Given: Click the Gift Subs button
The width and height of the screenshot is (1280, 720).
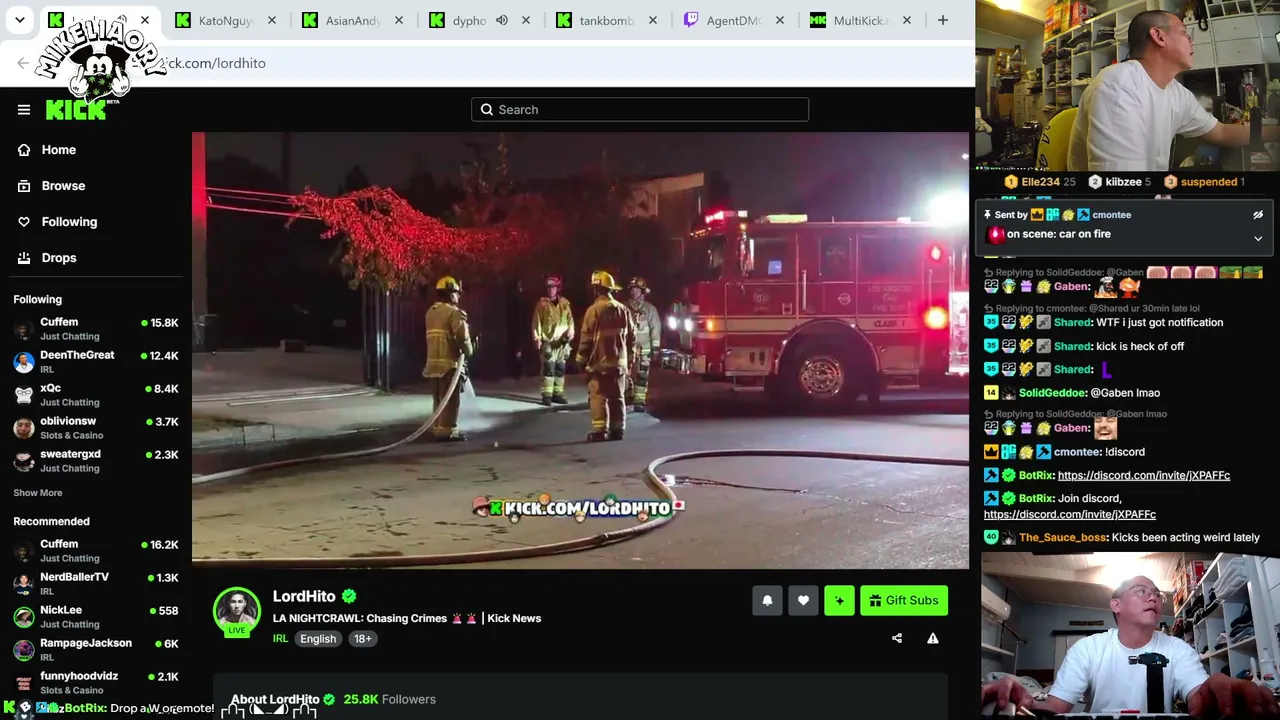Looking at the screenshot, I should (904, 600).
